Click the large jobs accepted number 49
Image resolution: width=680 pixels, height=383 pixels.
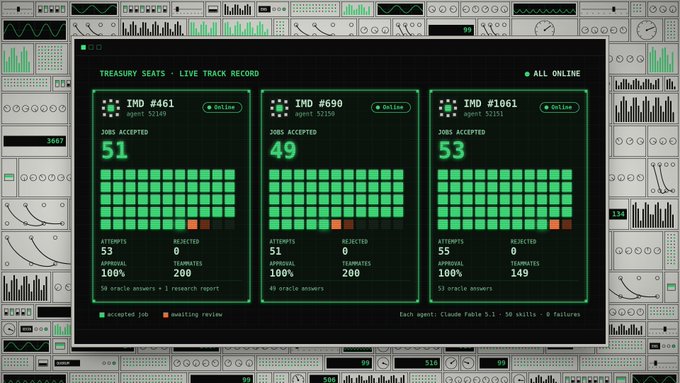pos(283,151)
